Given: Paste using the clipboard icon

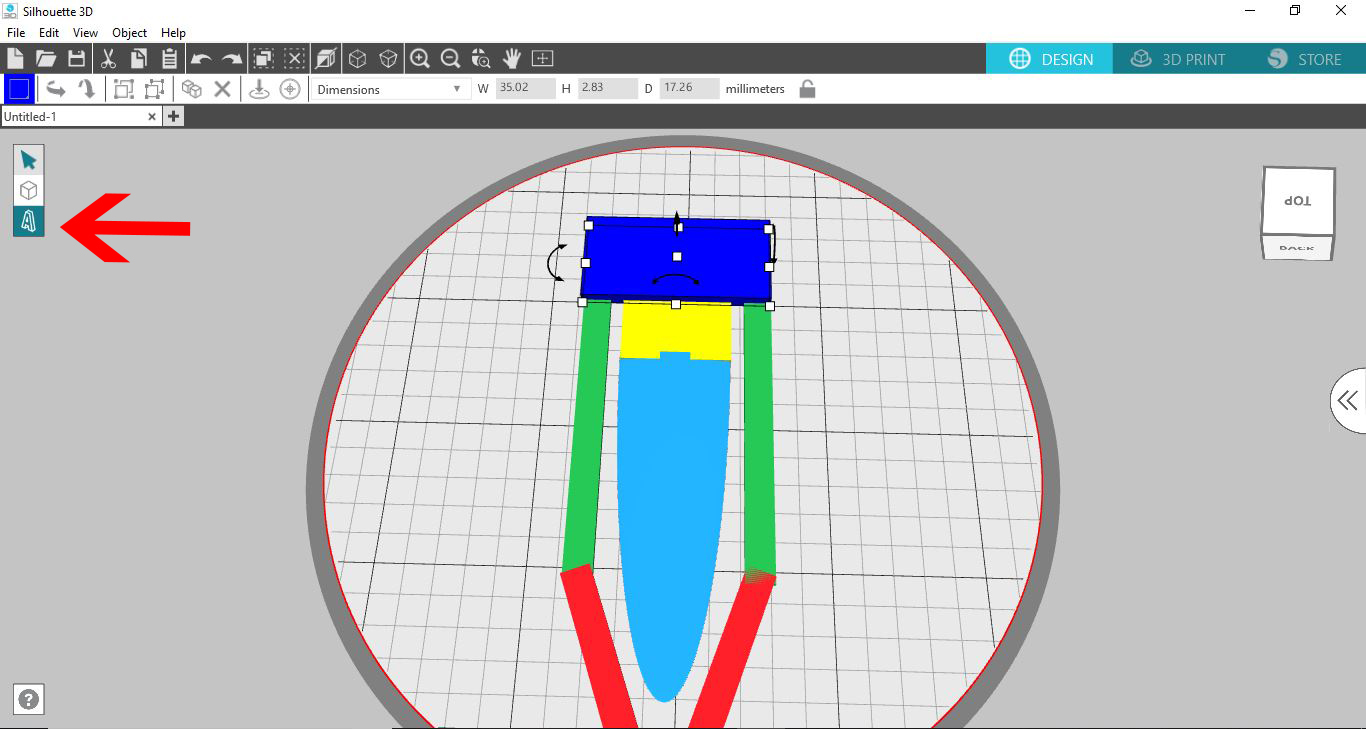Looking at the screenshot, I should [169, 58].
